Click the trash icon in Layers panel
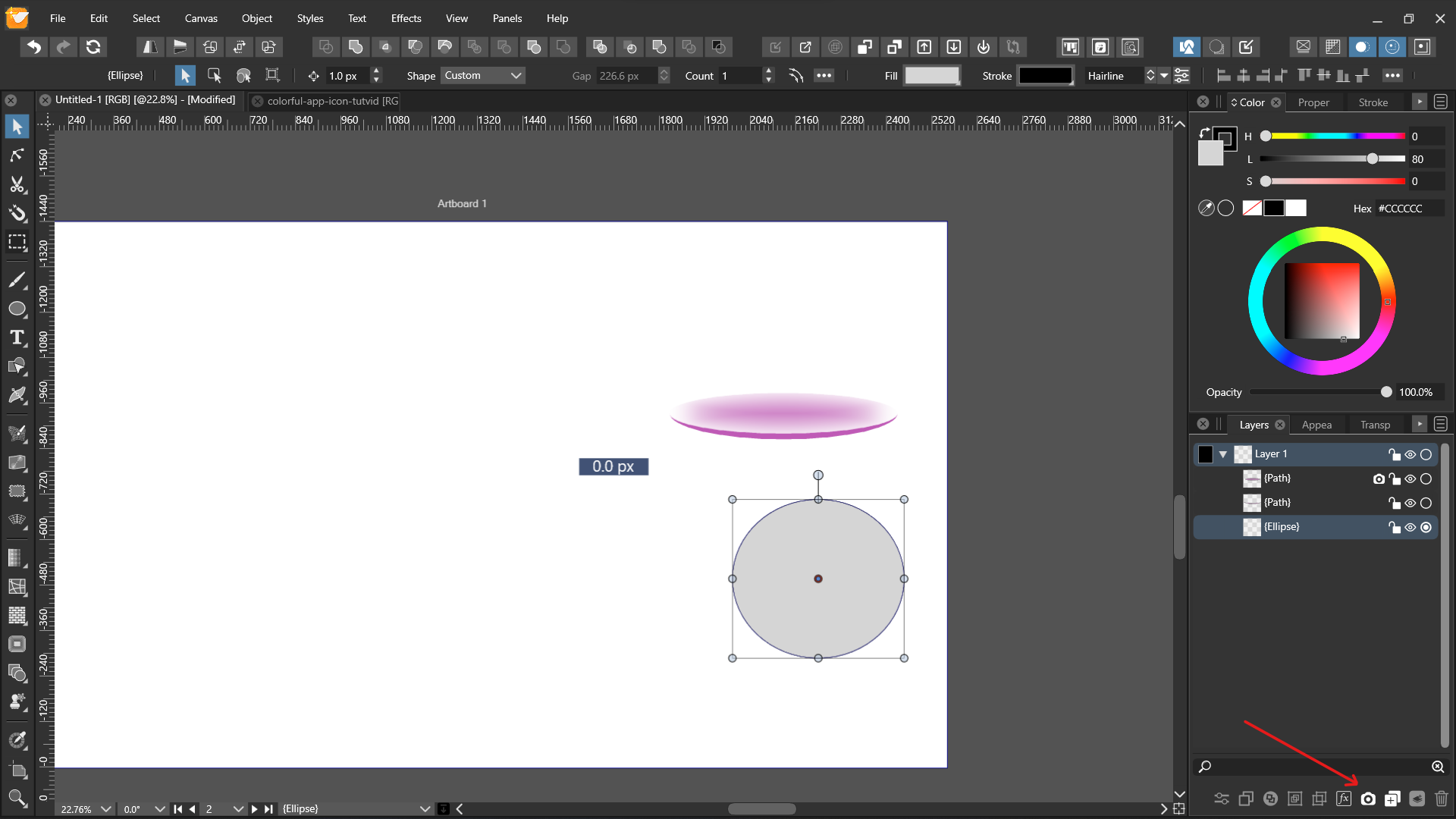Viewport: 1456px width, 819px height. 1442,799
